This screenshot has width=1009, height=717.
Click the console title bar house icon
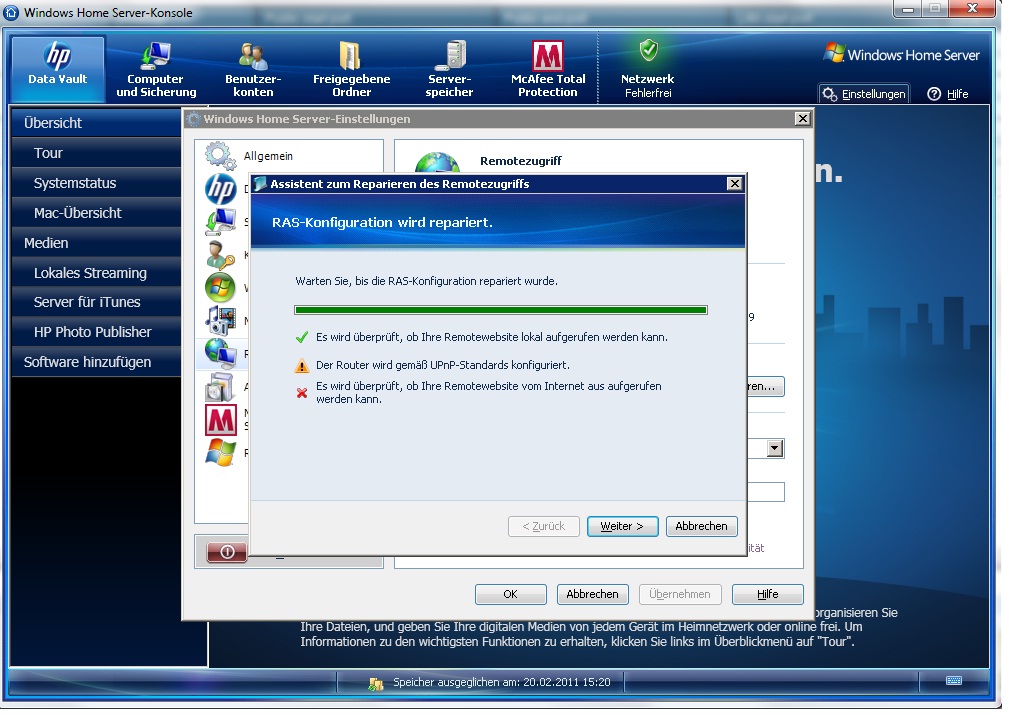(x=12, y=13)
